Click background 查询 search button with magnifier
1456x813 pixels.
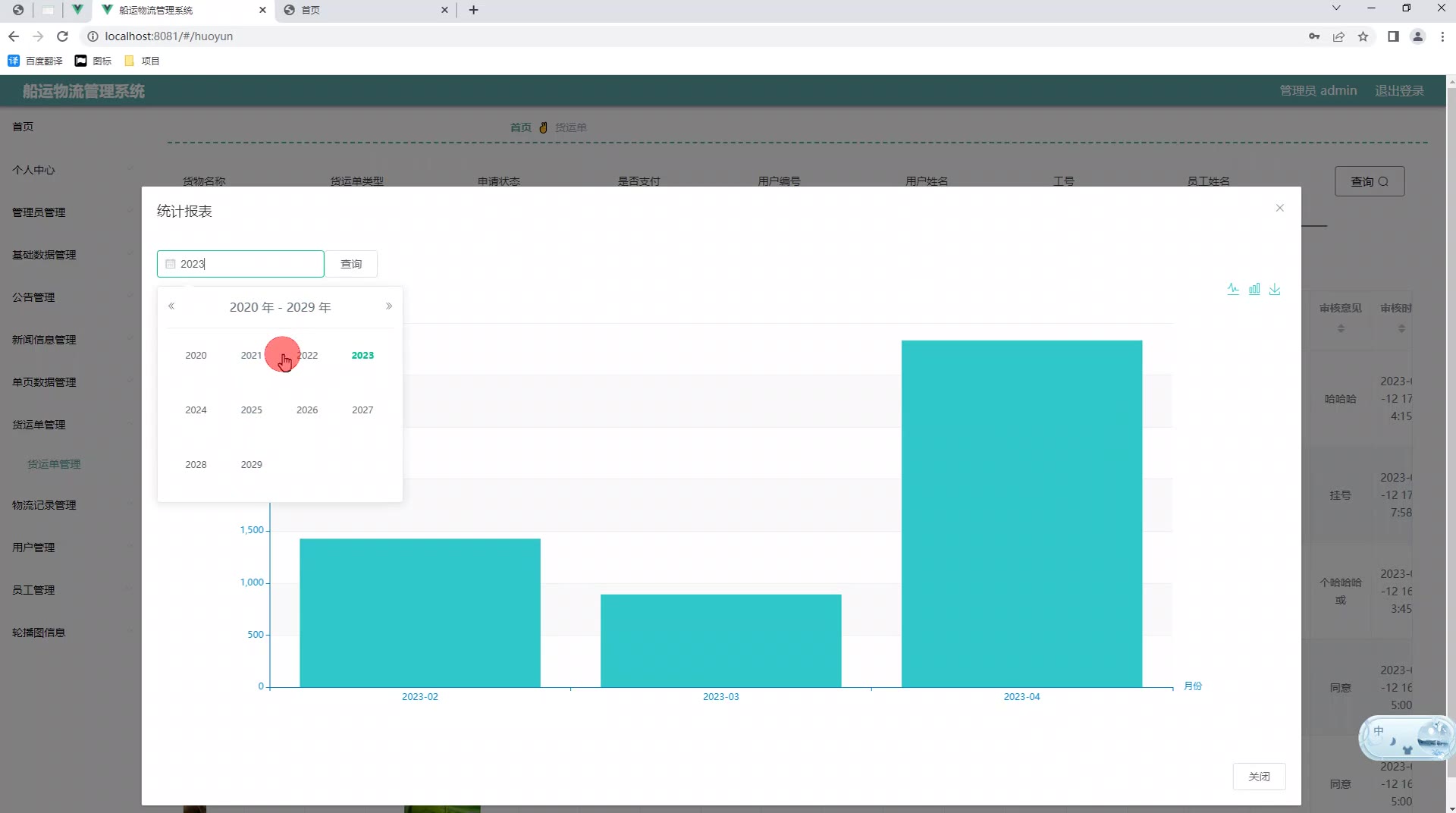(x=1370, y=181)
